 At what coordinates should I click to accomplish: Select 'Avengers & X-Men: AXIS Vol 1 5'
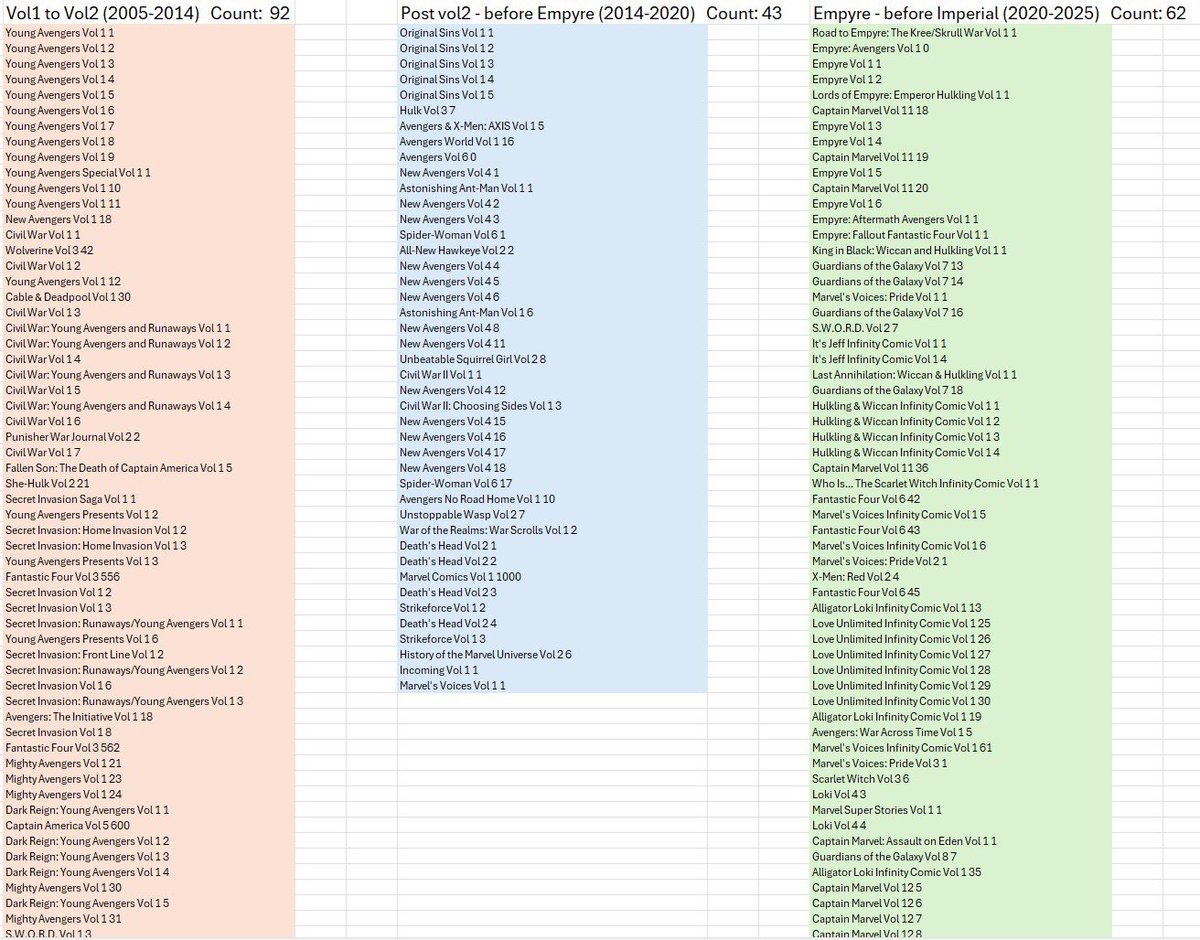tap(472, 126)
